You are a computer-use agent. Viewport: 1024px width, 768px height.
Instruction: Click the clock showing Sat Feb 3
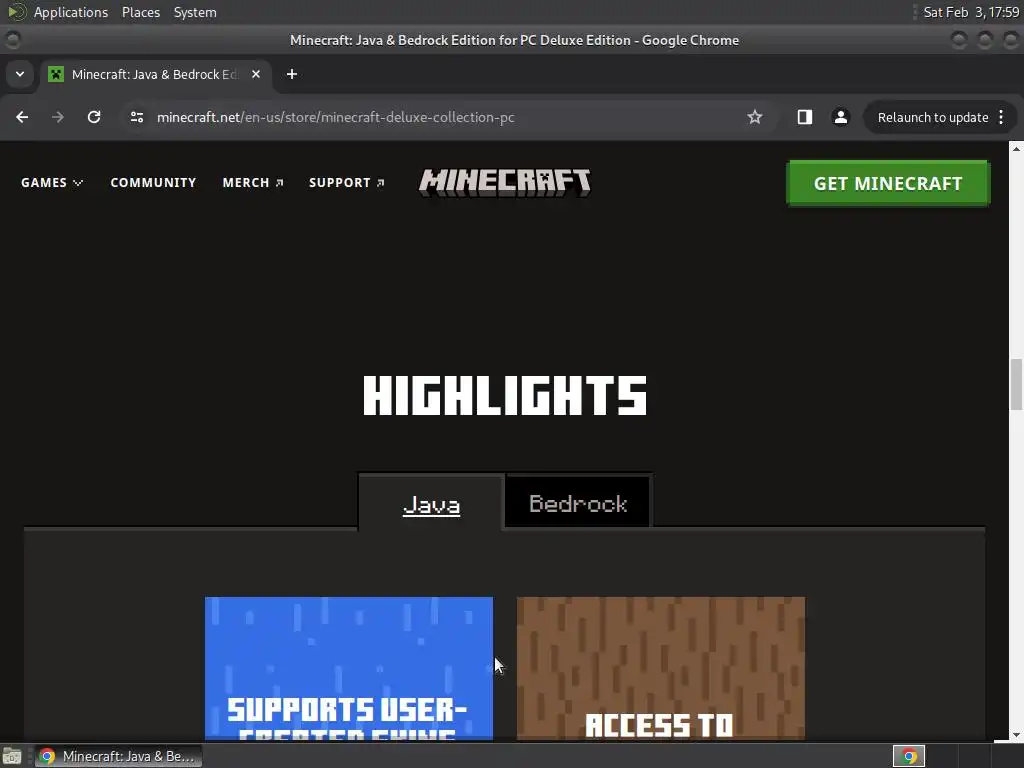pyautogui.click(x=970, y=12)
